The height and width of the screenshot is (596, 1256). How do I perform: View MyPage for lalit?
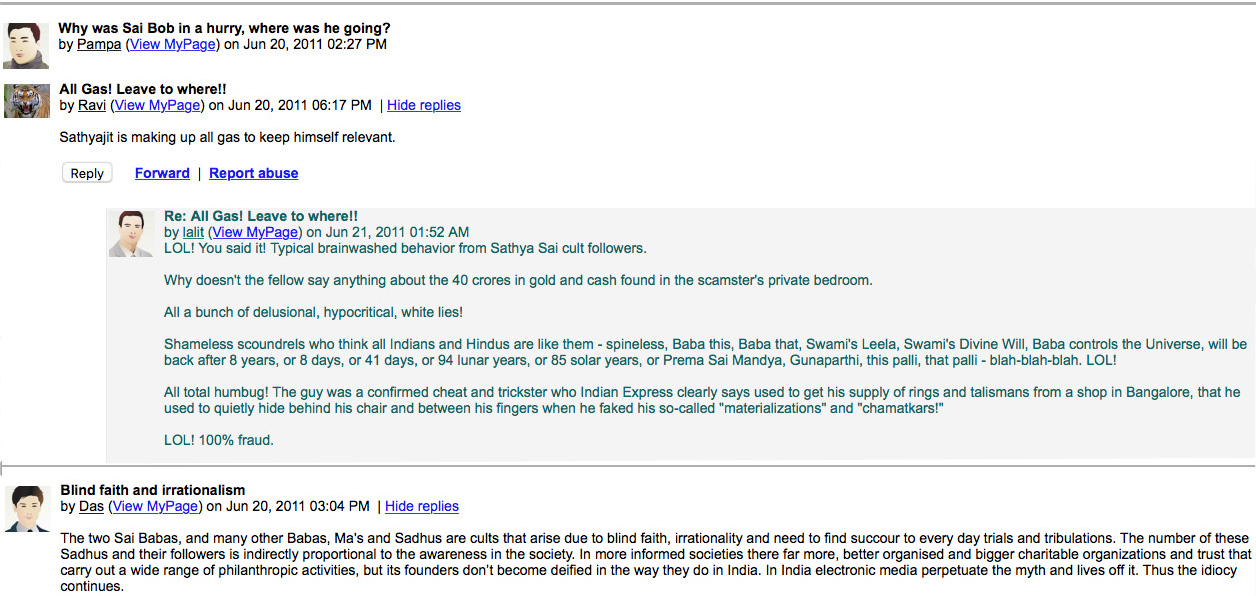click(255, 232)
